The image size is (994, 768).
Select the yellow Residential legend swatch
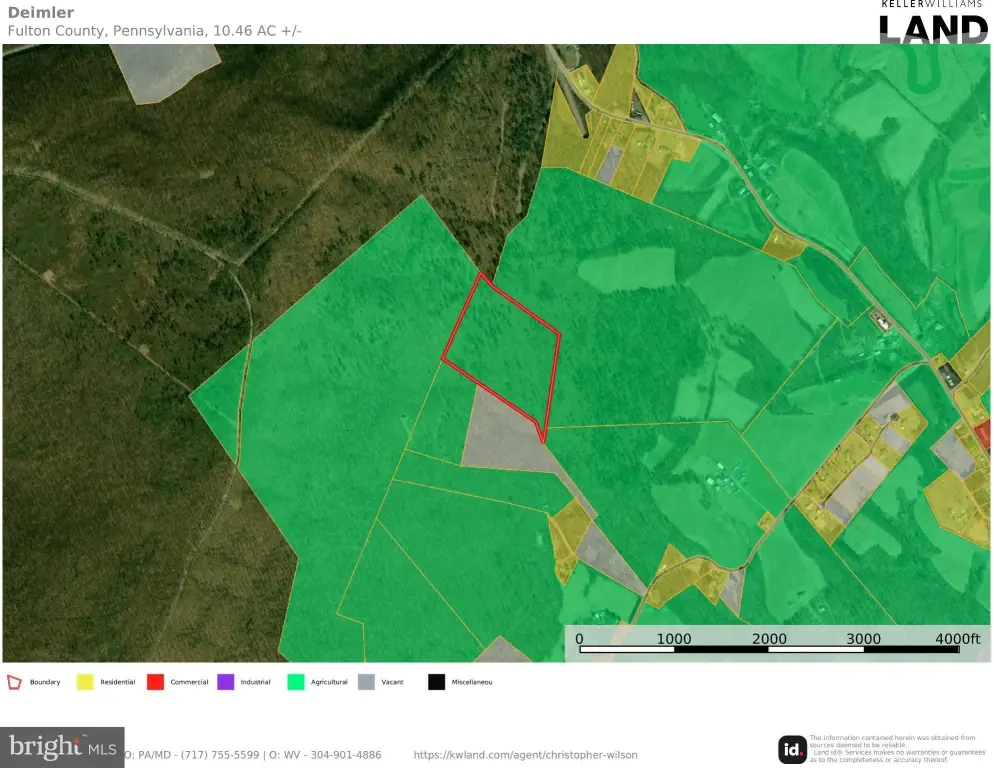click(84, 682)
